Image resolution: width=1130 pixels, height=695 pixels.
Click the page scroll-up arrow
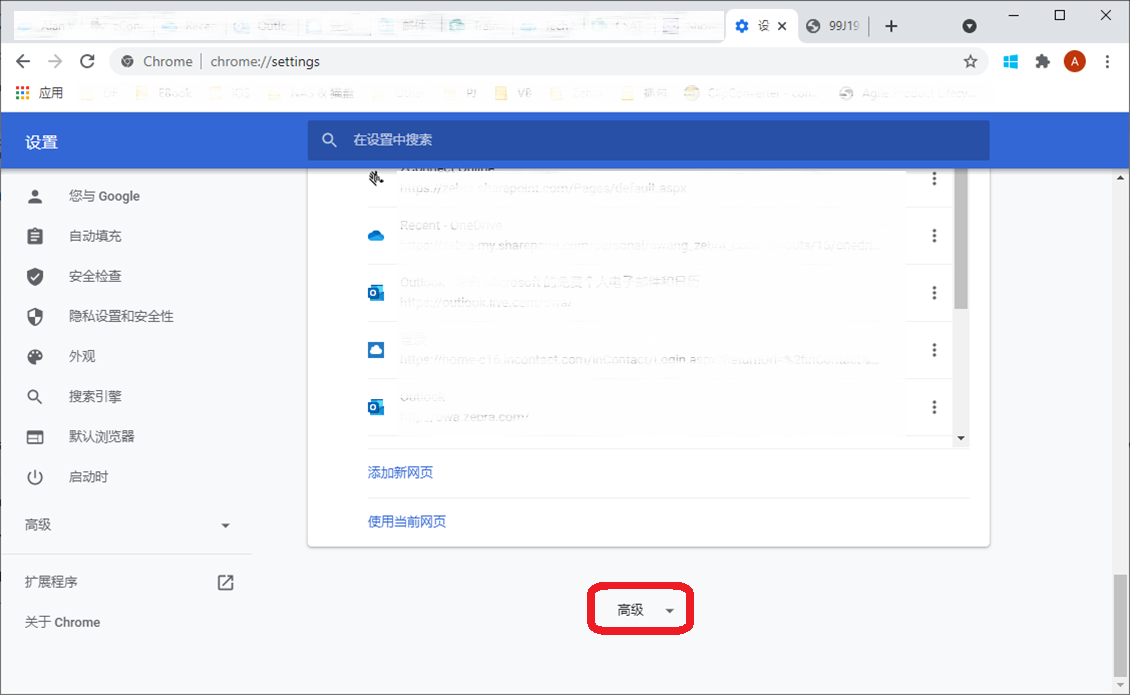click(x=1120, y=177)
